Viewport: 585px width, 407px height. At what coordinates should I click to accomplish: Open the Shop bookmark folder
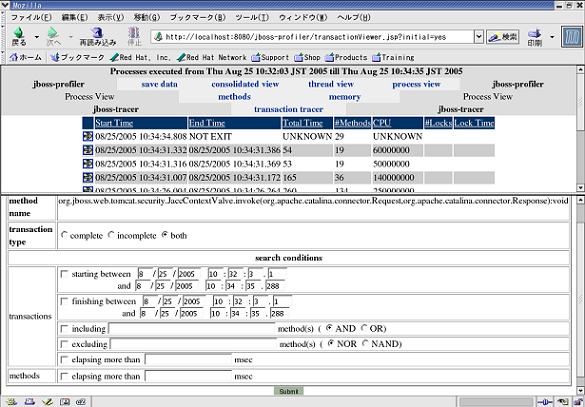[x=307, y=57]
